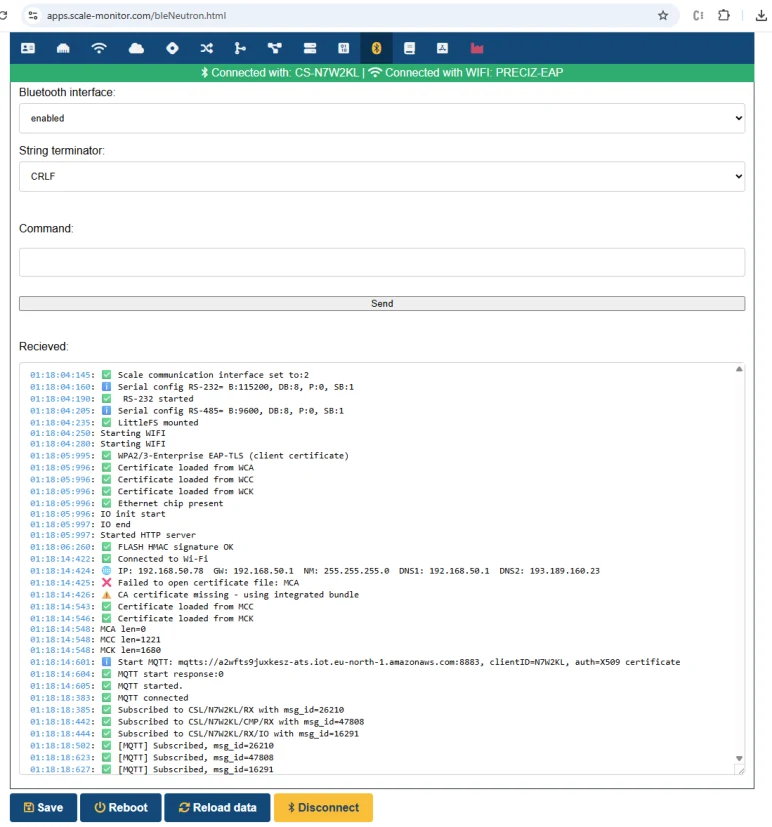Open the scroll document tab icon
This screenshot has height=827, width=772.
(409, 49)
